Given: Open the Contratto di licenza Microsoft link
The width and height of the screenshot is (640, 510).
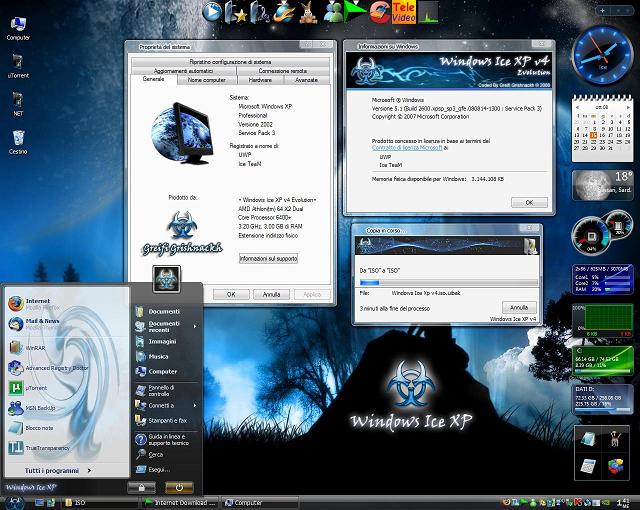Looking at the screenshot, I should pos(406,147).
